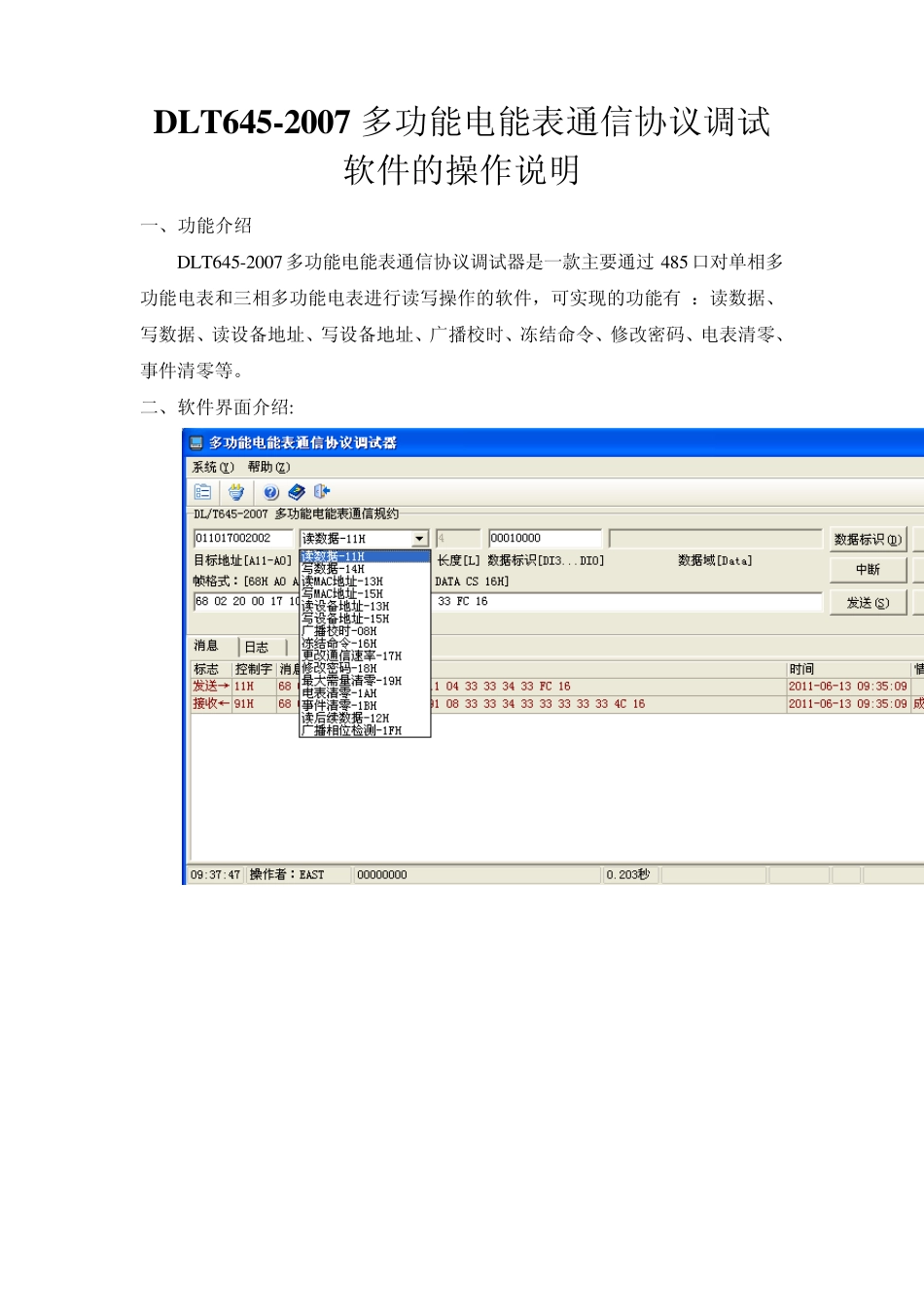Pick 读后续数据-12H from the list
The width and height of the screenshot is (924, 1307).
click(365, 718)
